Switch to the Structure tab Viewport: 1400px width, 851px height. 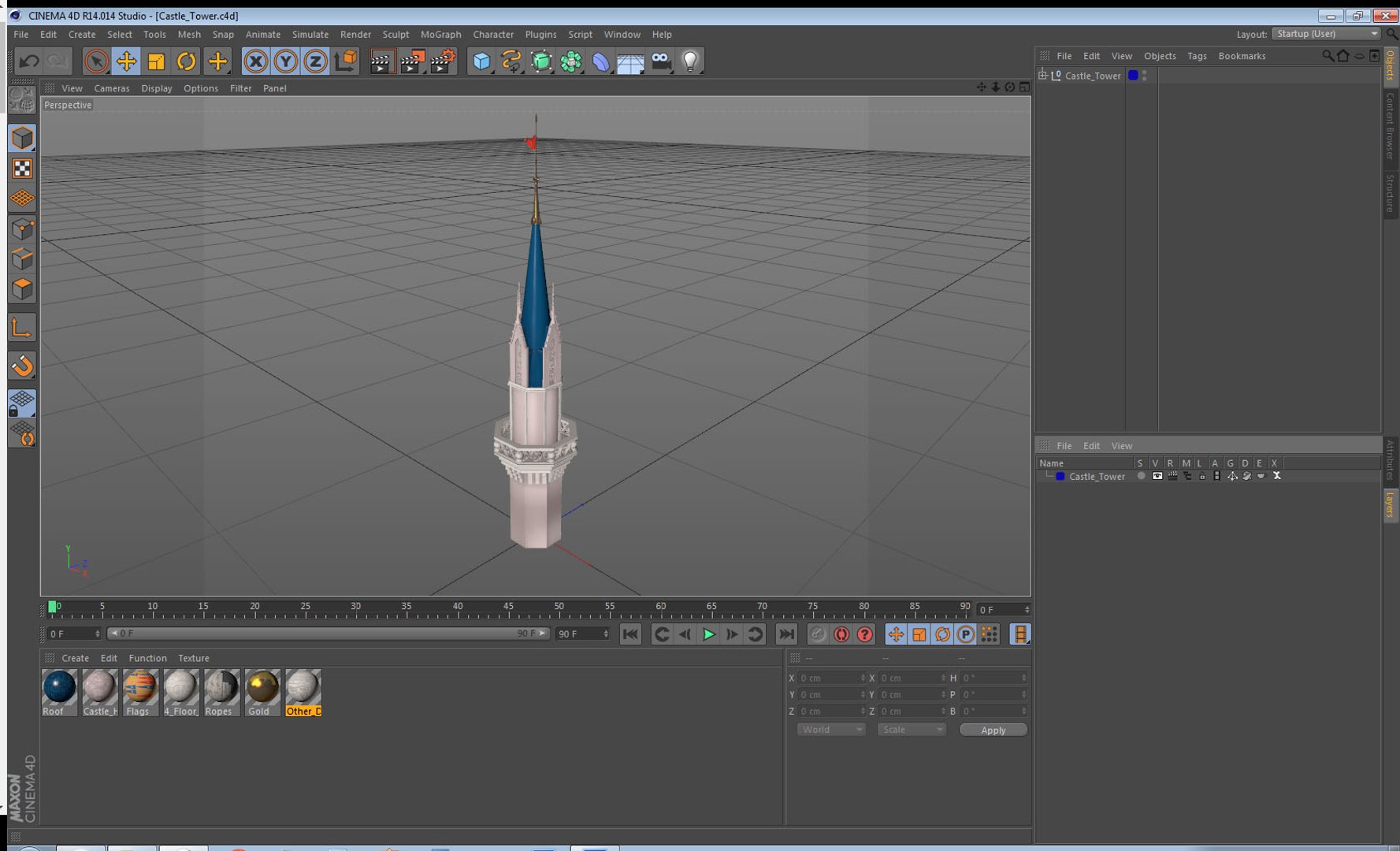1391,193
